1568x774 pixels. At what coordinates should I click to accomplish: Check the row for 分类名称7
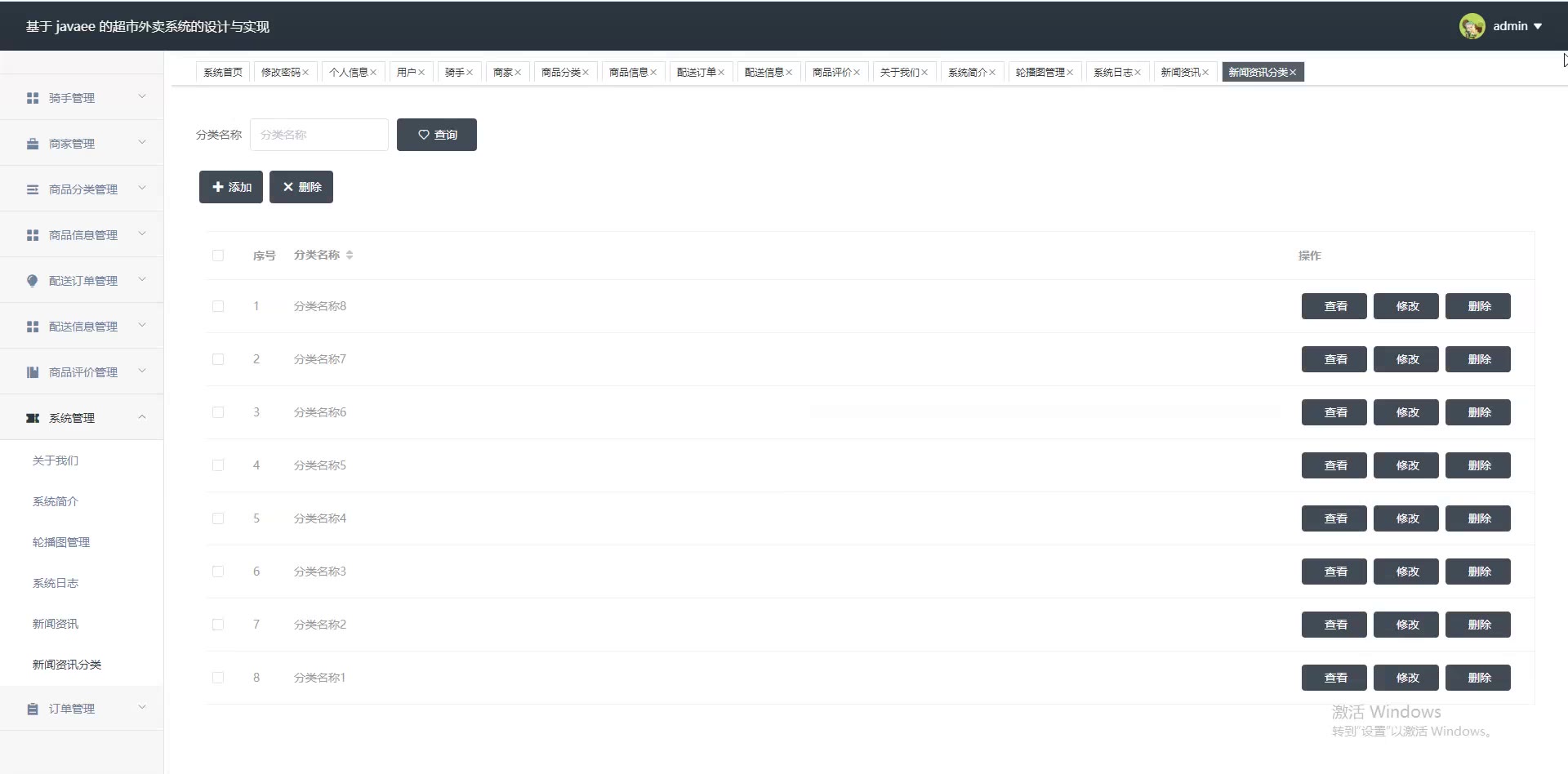[218, 359]
